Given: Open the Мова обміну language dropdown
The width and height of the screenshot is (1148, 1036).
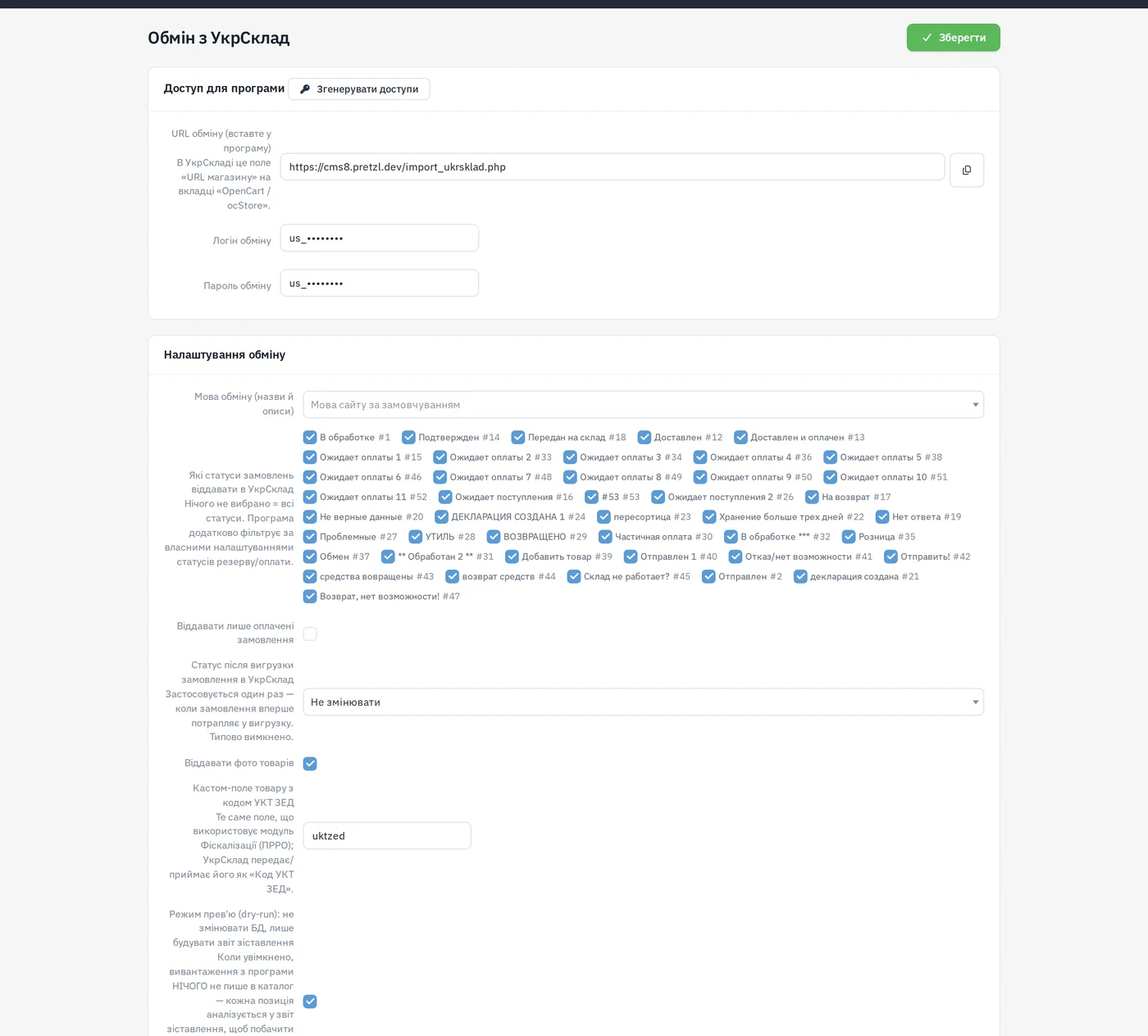Looking at the screenshot, I should [x=644, y=405].
